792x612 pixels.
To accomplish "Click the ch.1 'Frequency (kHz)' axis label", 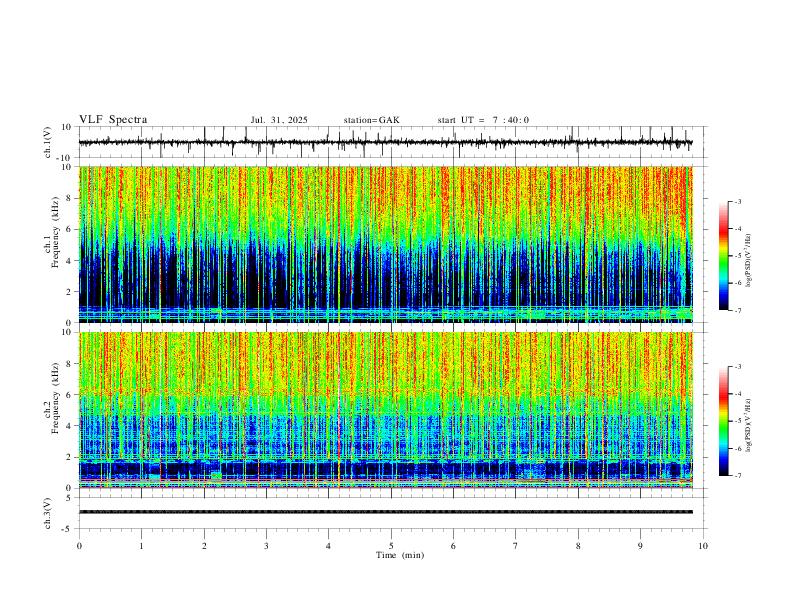I will tap(55, 231).
